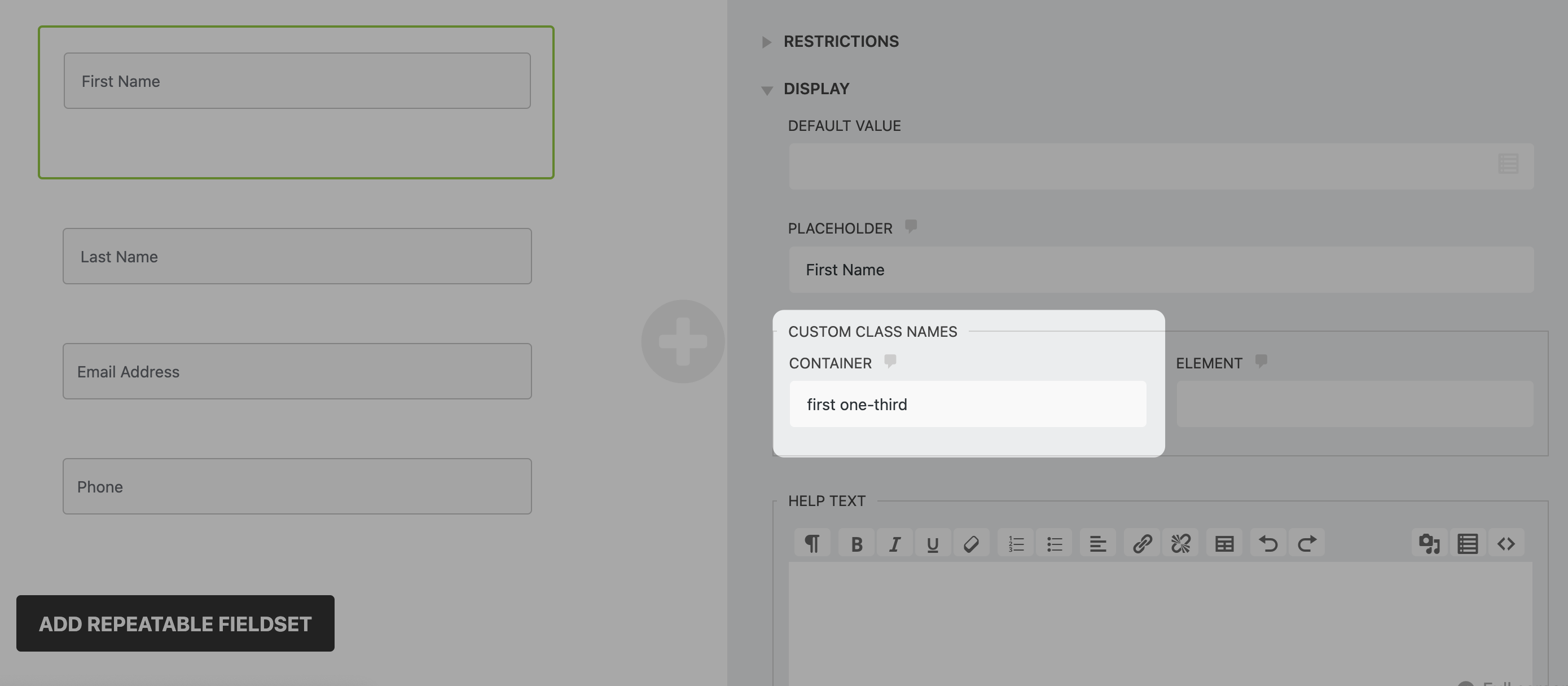Screen dimensions: 1568x686
Task: Toggle bold formatting in Help Text editor
Action: [x=857, y=543]
